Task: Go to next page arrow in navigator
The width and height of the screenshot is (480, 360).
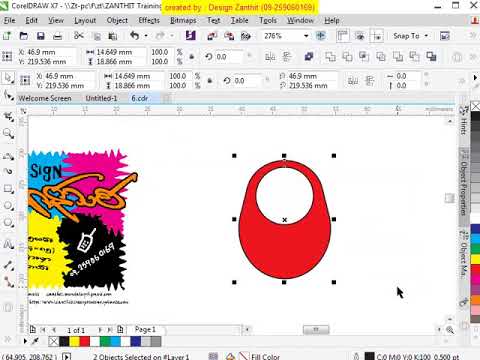Action: [x=100, y=330]
